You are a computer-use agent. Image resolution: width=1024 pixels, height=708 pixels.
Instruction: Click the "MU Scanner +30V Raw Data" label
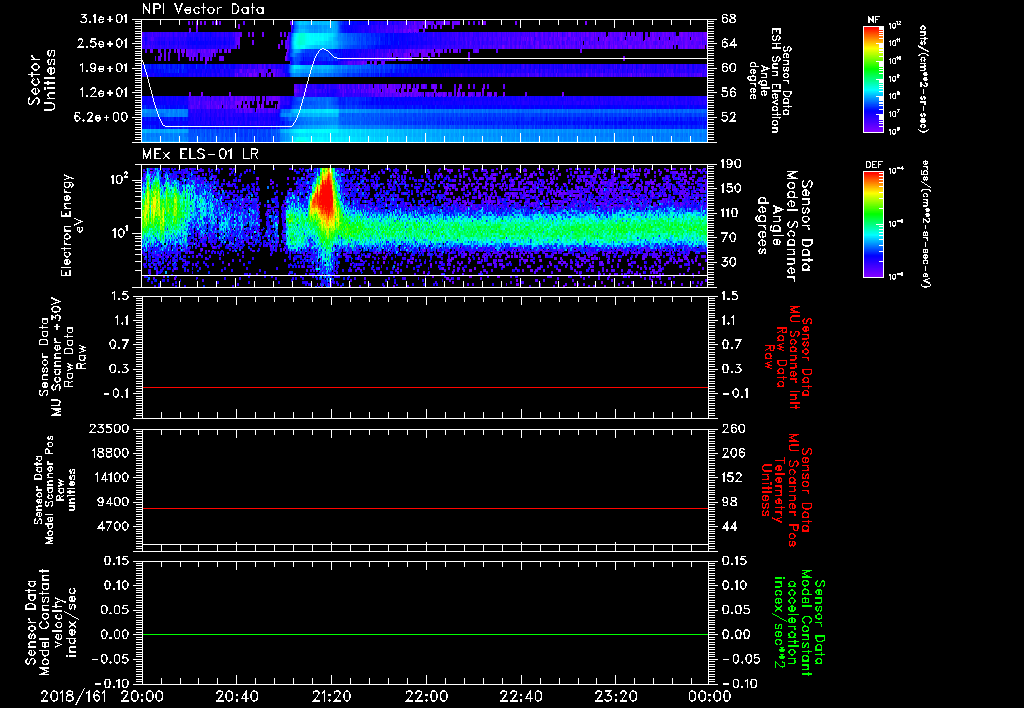pos(63,357)
